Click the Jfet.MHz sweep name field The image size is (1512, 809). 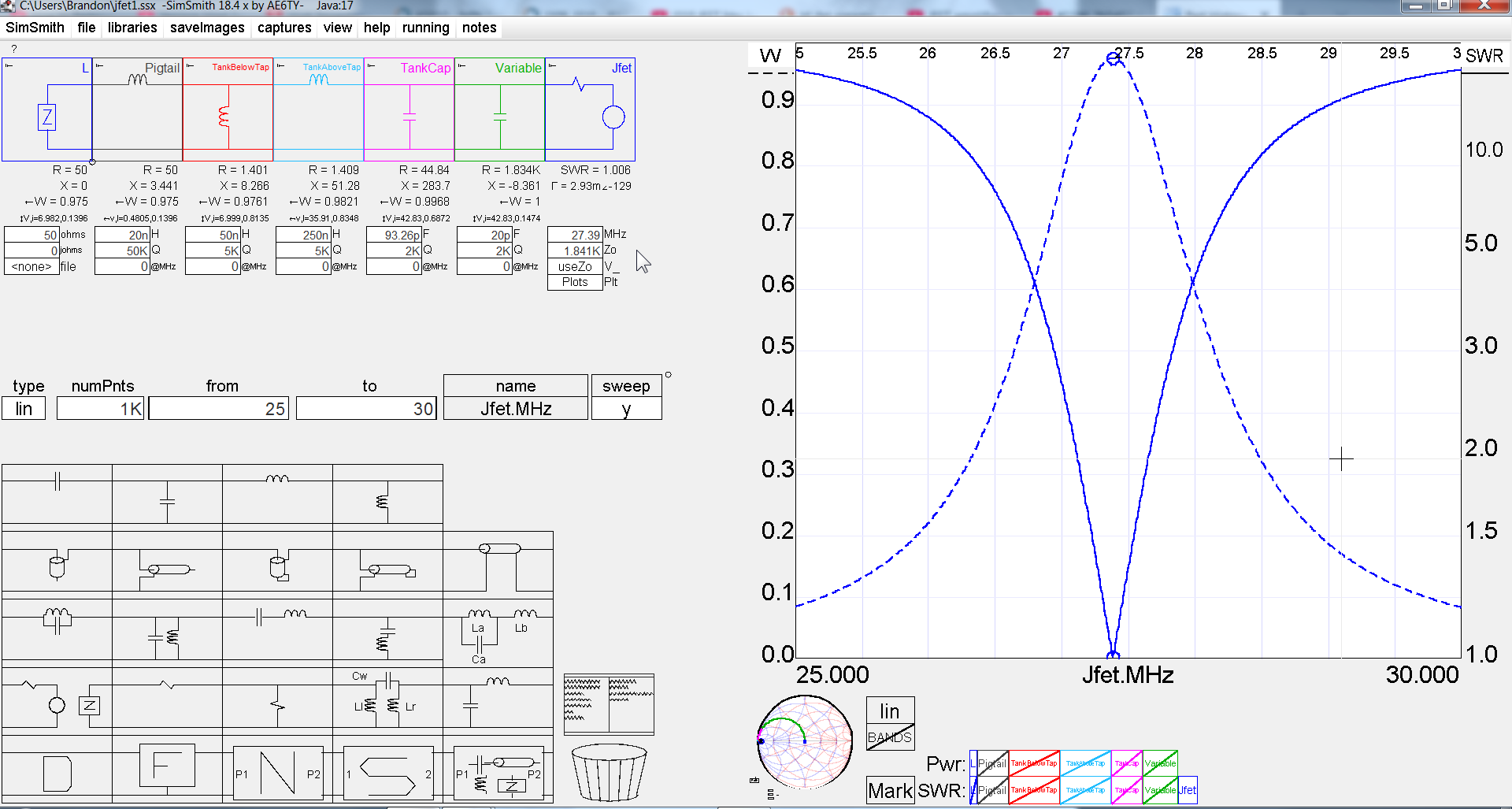coord(515,408)
